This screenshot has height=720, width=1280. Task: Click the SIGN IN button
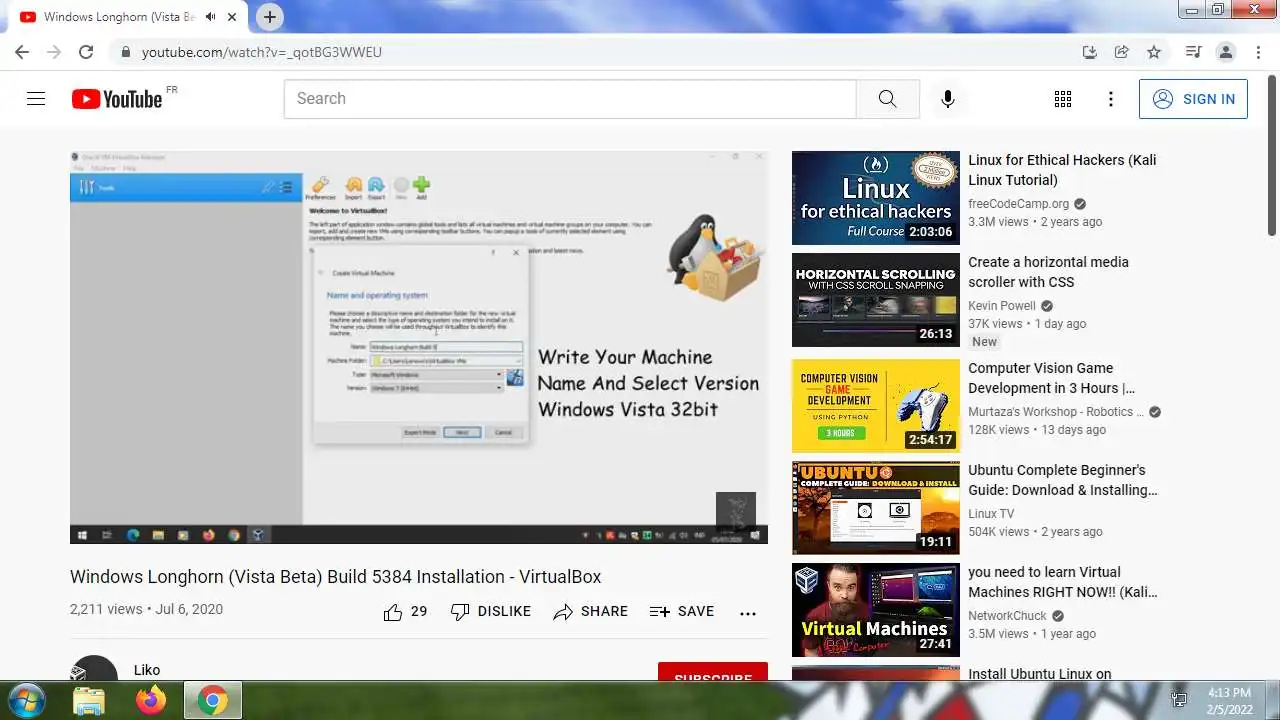point(1193,99)
